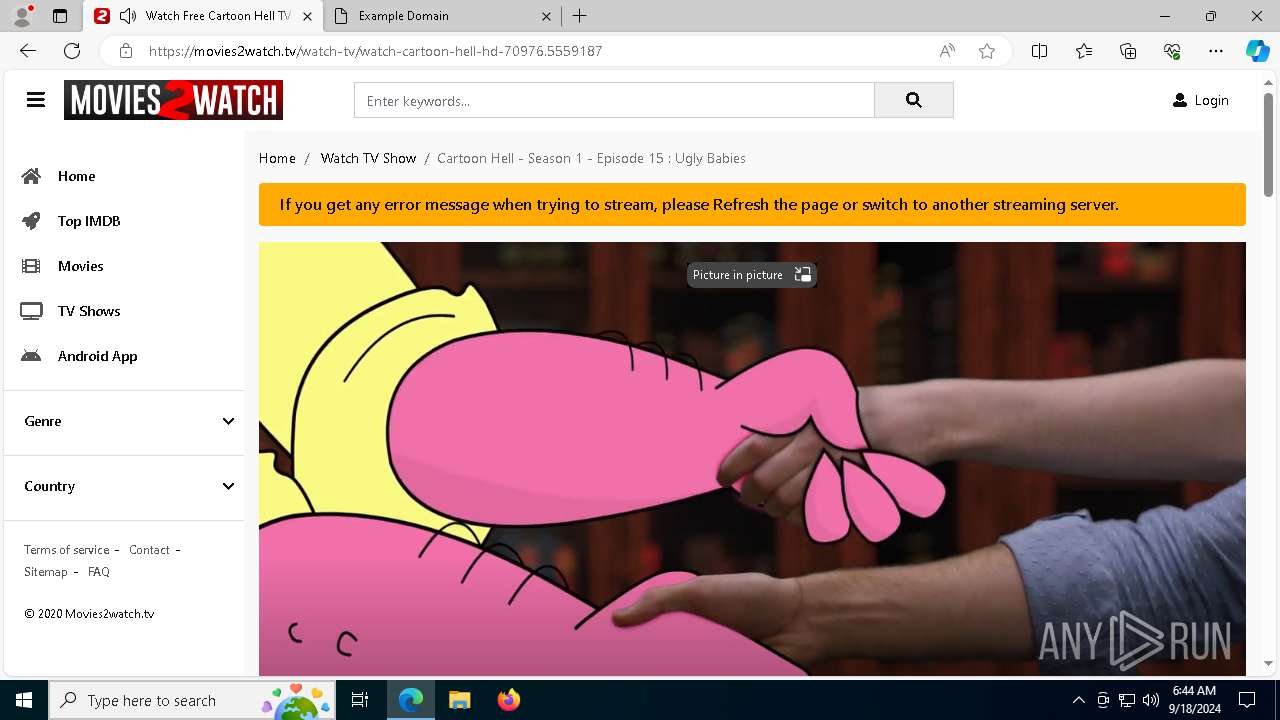Open the FAQ footer link
Image resolution: width=1280 pixels, height=720 pixels.
coord(99,572)
